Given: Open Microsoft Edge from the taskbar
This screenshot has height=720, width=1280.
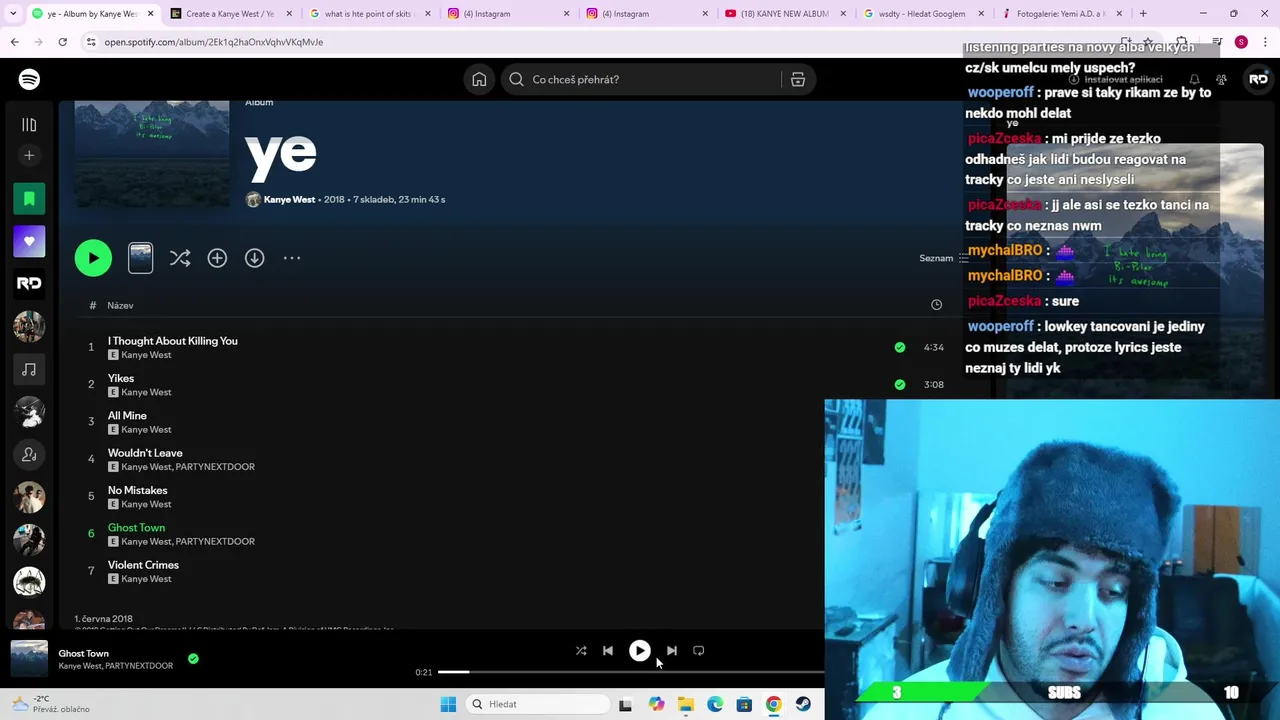Looking at the screenshot, I should [x=715, y=704].
